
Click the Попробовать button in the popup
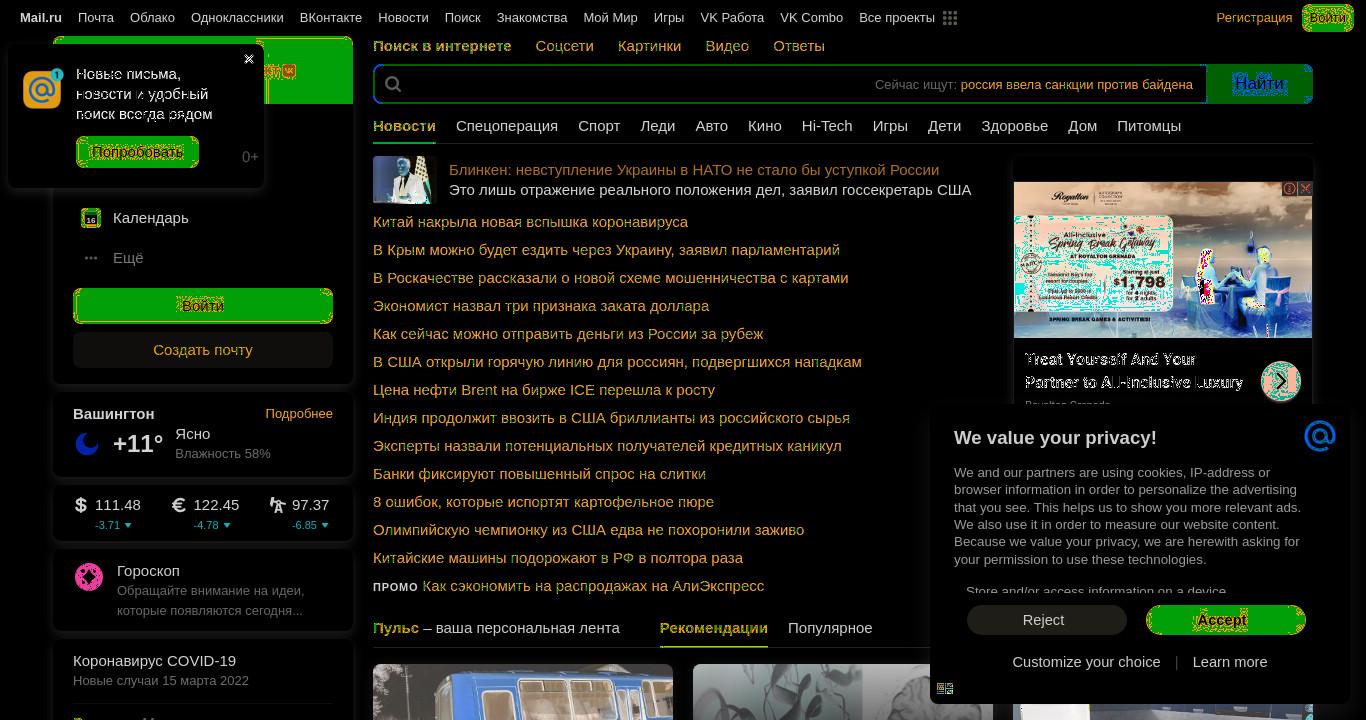point(137,152)
